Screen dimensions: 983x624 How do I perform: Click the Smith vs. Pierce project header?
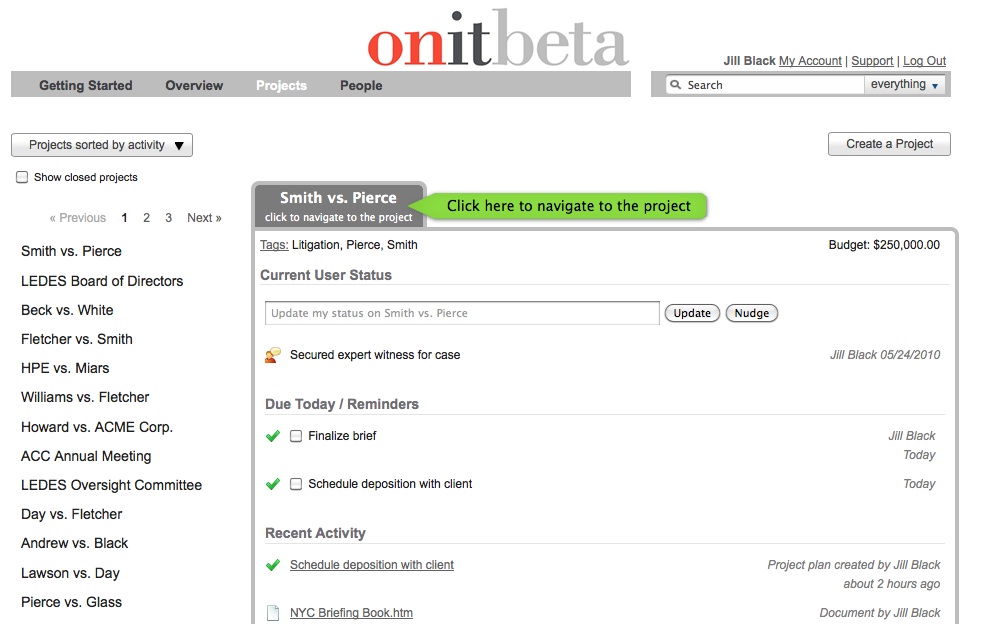[339, 206]
